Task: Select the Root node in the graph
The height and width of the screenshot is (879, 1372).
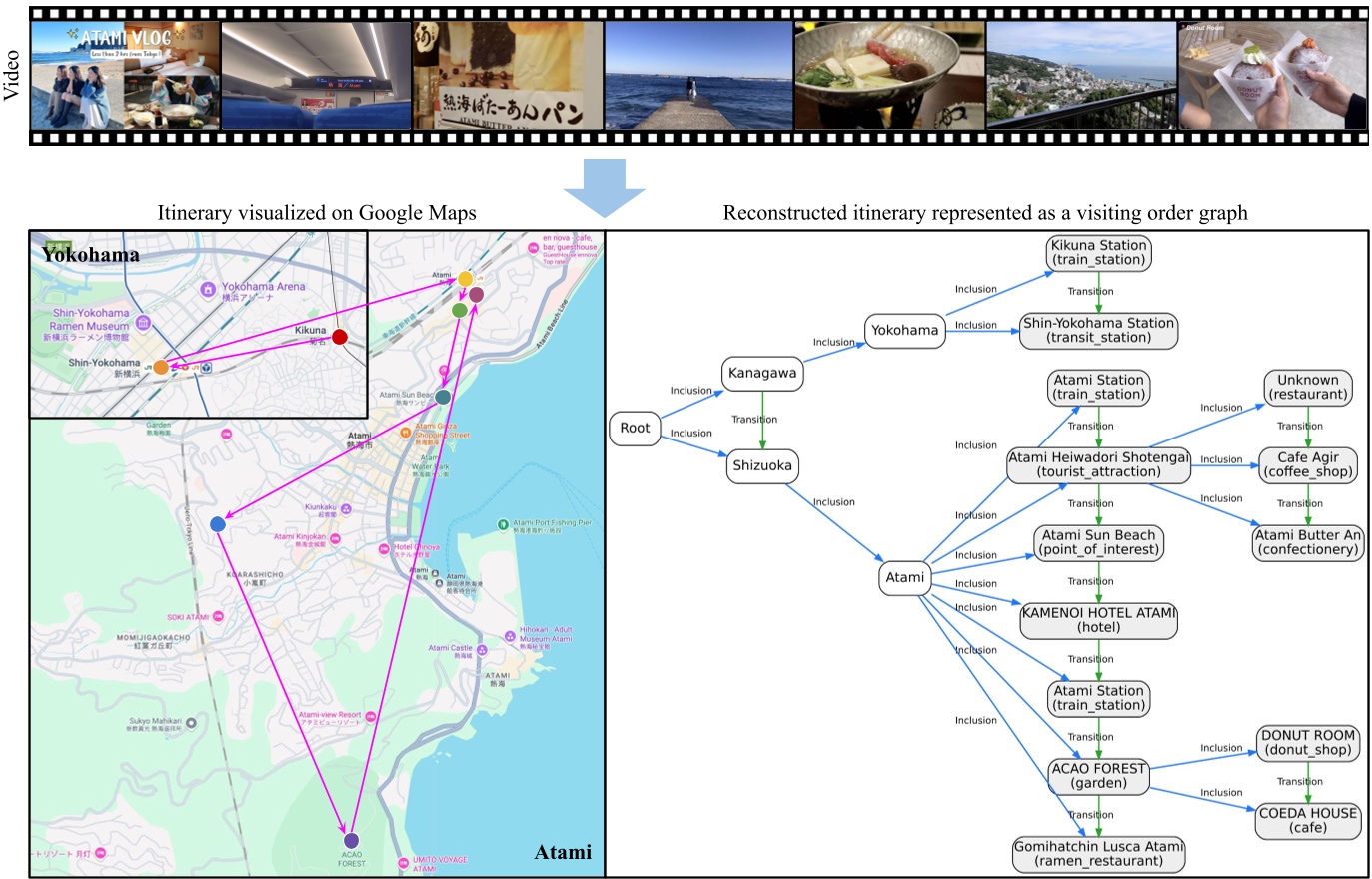Action: pos(636,429)
